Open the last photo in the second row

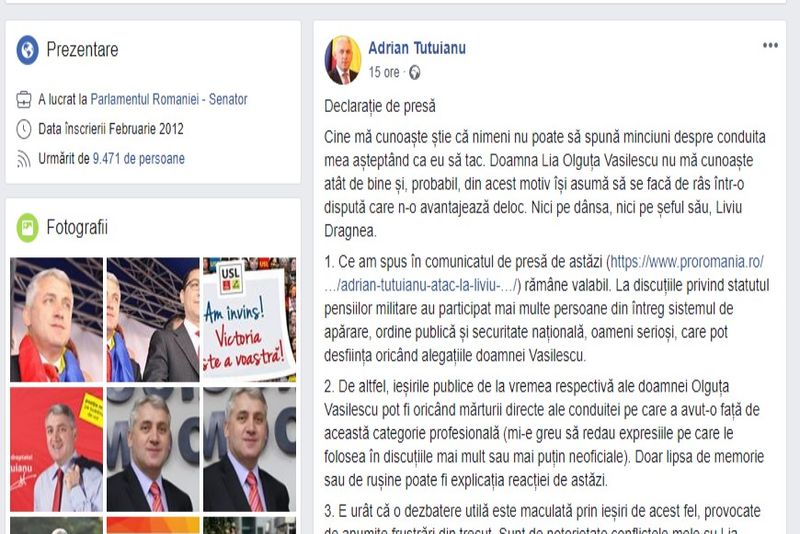click(x=249, y=449)
